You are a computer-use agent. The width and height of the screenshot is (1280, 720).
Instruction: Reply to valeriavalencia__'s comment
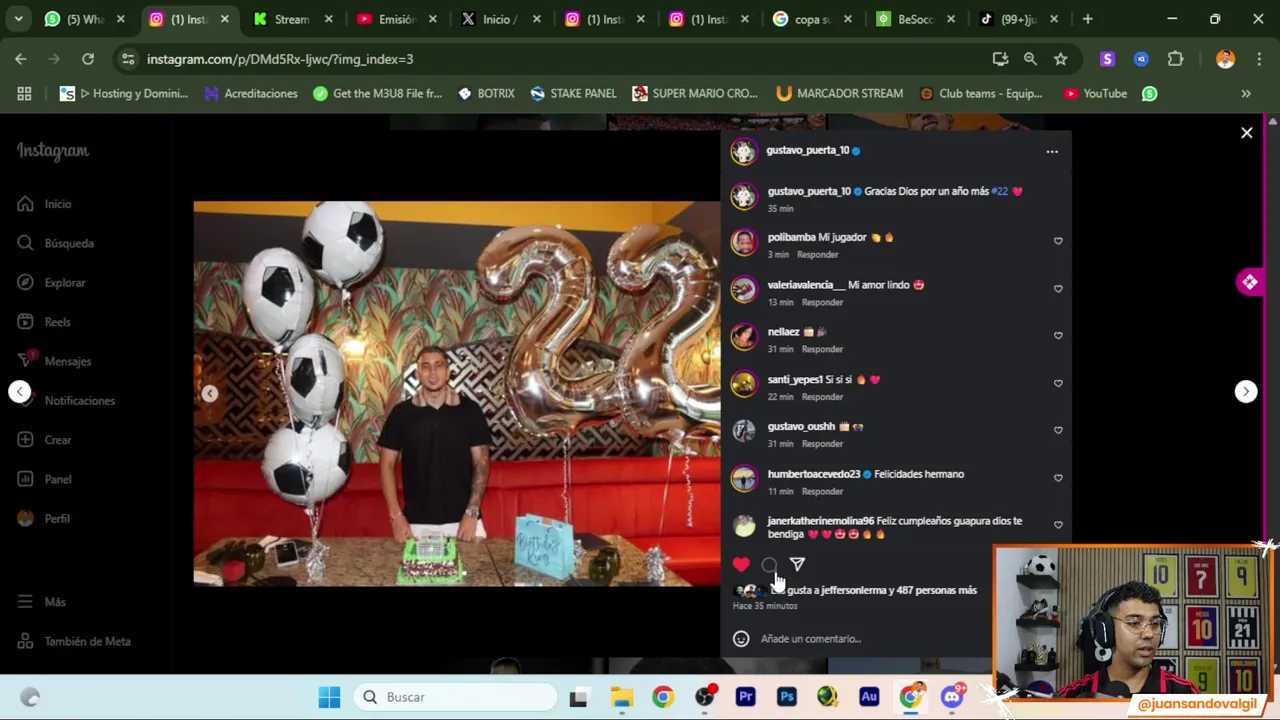tap(822, 302)
